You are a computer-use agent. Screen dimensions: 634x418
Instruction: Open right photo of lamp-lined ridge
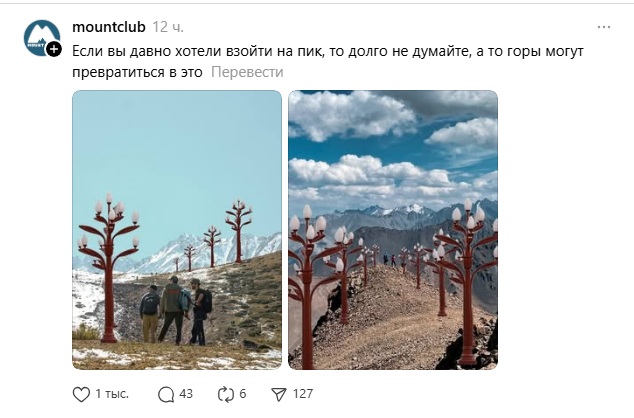click(x=393, y=230)
